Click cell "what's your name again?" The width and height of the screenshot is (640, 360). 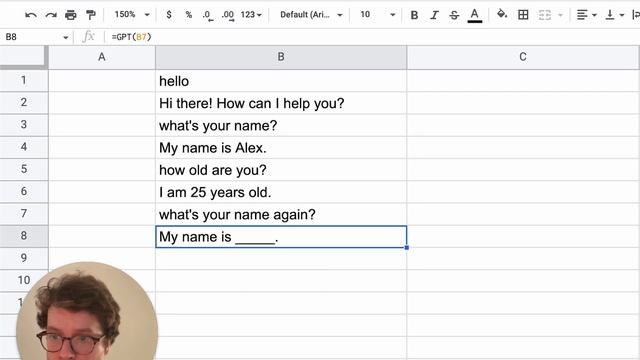(281, 214)
